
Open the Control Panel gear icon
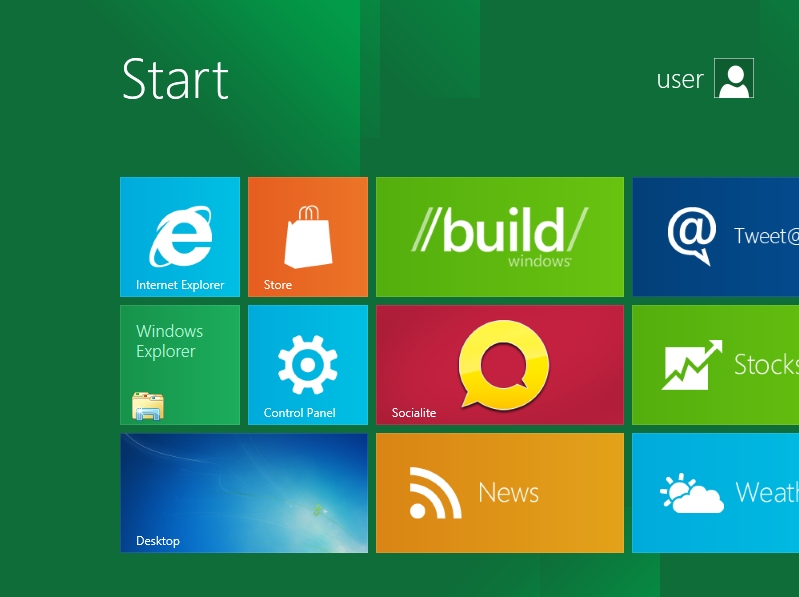(308, 365)
